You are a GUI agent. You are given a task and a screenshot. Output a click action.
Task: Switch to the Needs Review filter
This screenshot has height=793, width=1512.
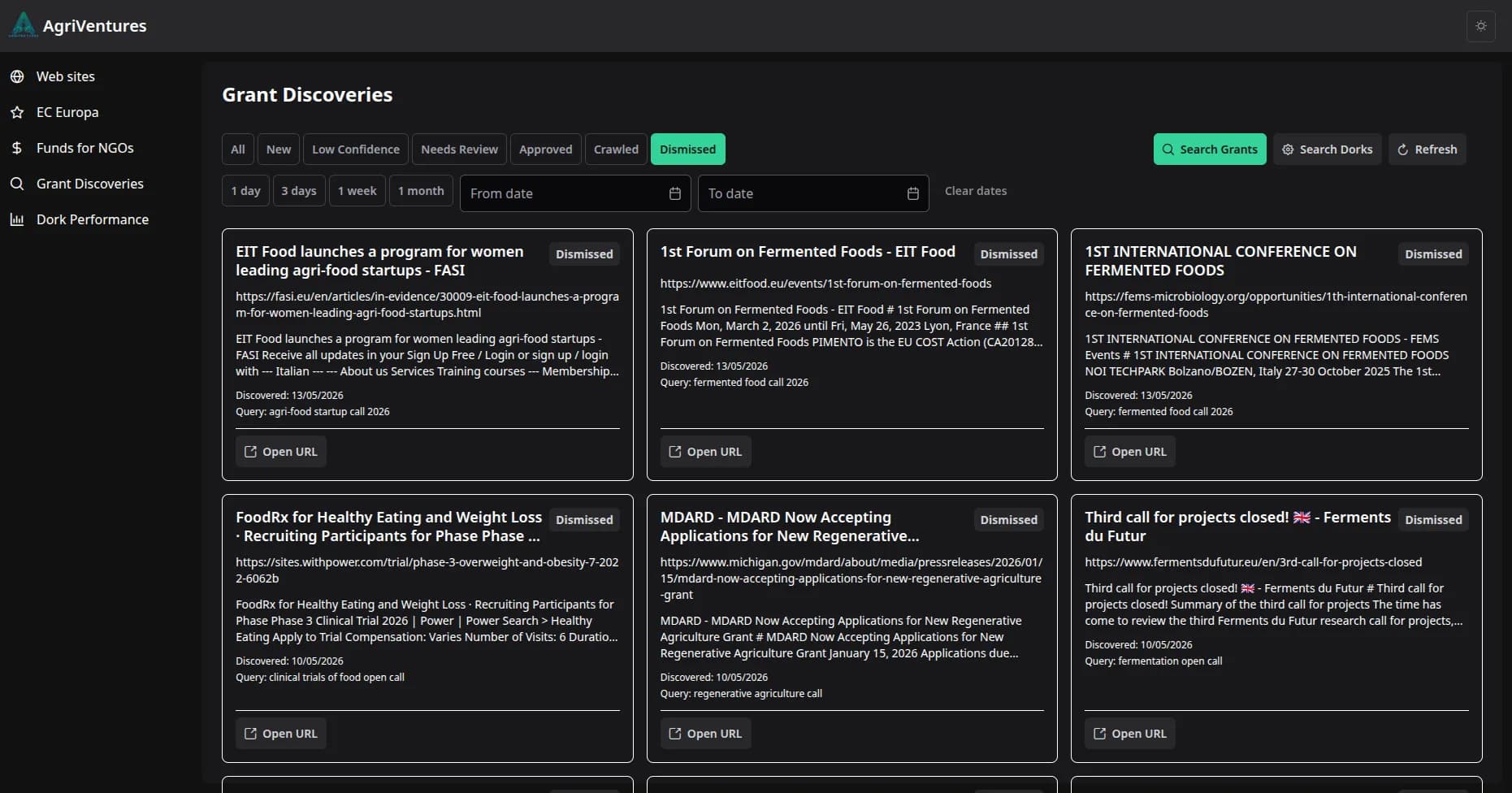pos(459,149)
